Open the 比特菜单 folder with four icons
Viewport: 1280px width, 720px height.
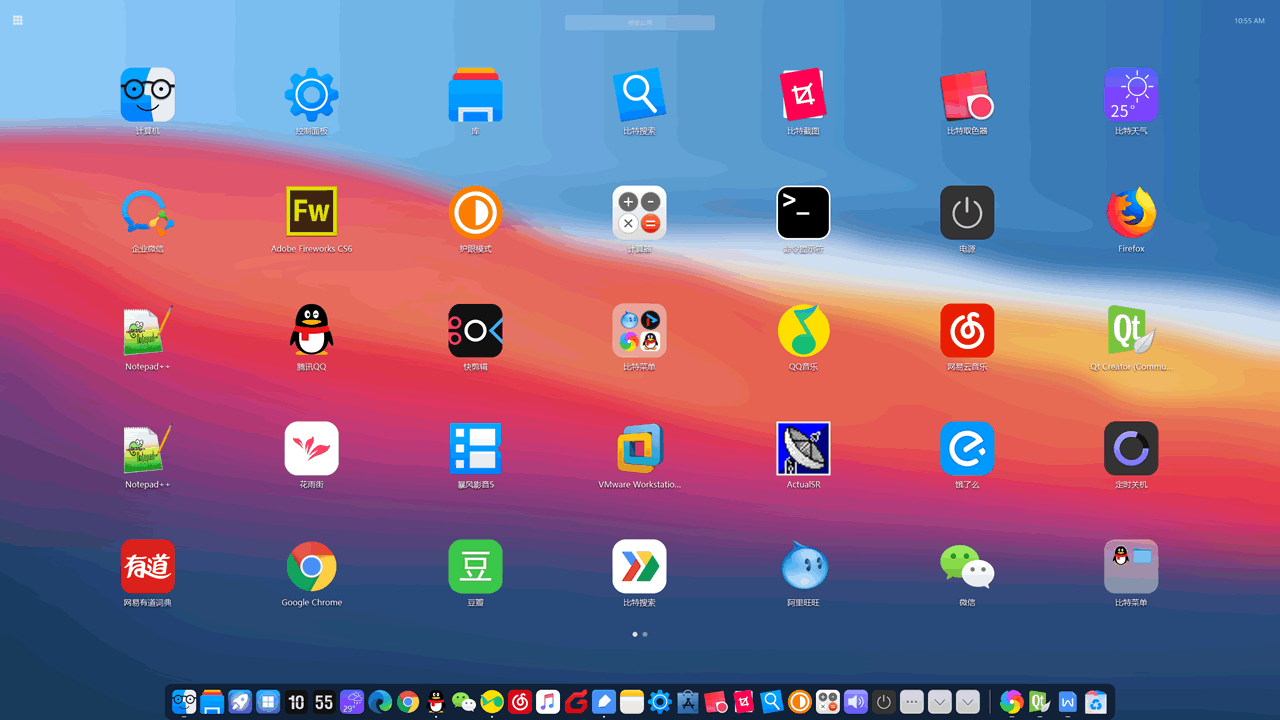(639, 331)
